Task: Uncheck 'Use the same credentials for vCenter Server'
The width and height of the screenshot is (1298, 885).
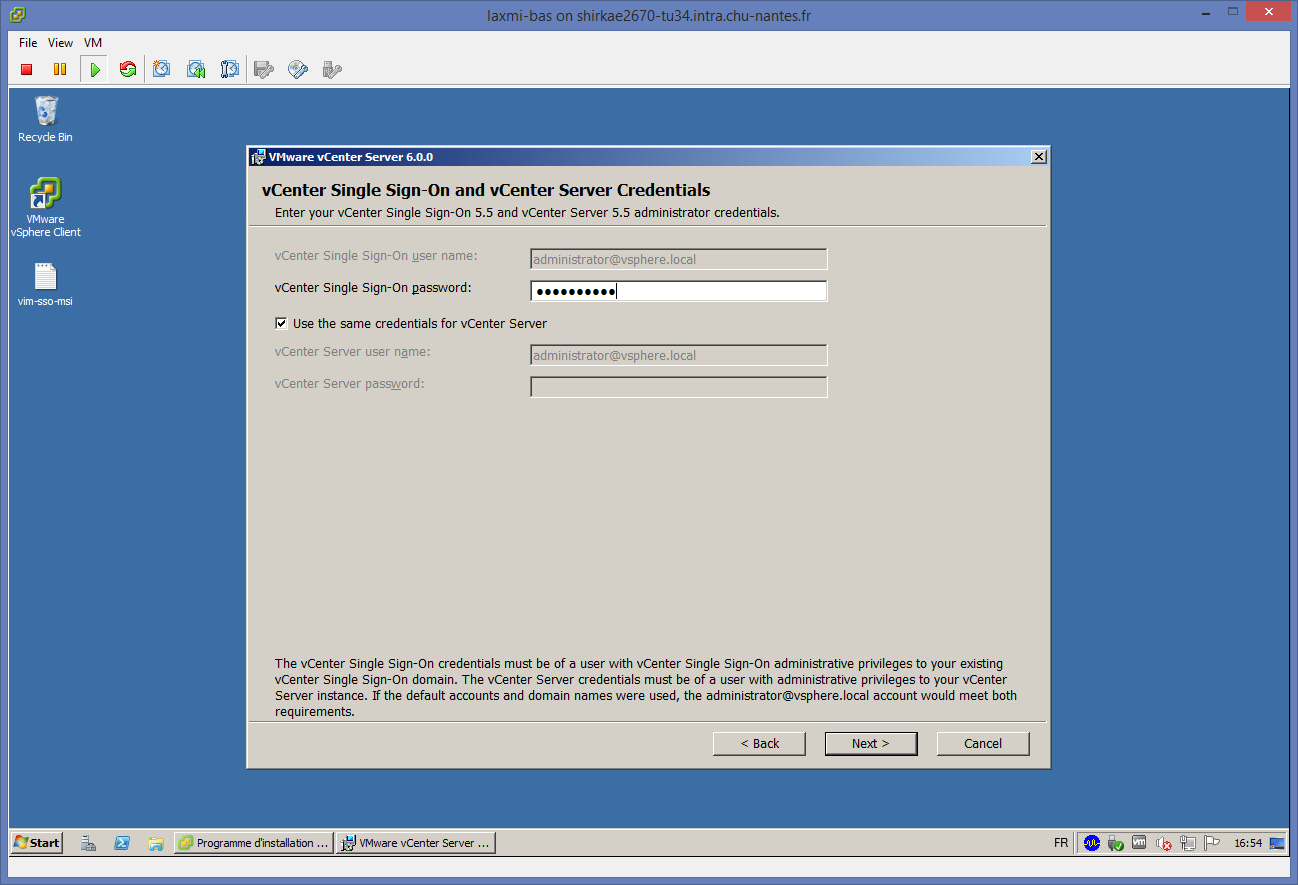Action: (281, 324)
